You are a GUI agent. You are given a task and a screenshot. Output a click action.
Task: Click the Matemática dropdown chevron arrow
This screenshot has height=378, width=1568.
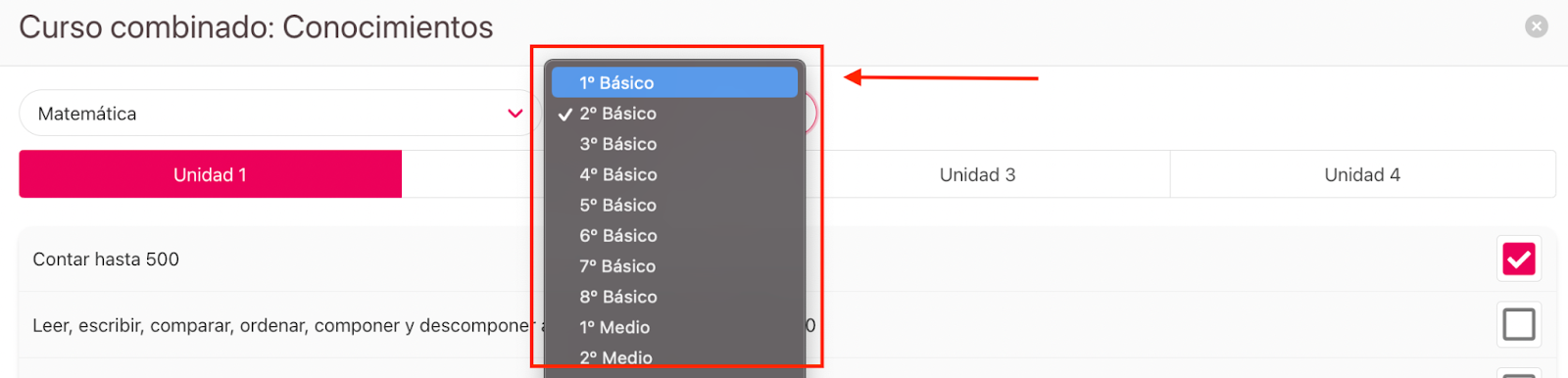point(515,114)
